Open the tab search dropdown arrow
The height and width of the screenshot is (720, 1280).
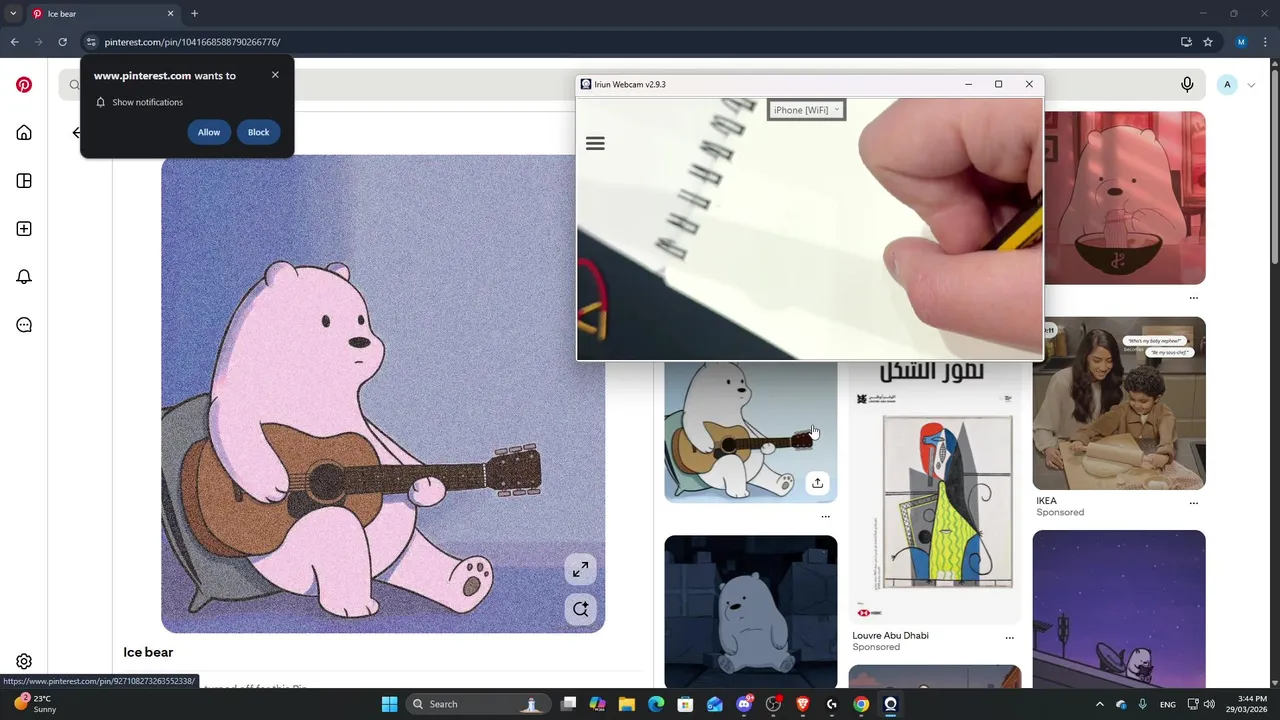pos(12,14)
